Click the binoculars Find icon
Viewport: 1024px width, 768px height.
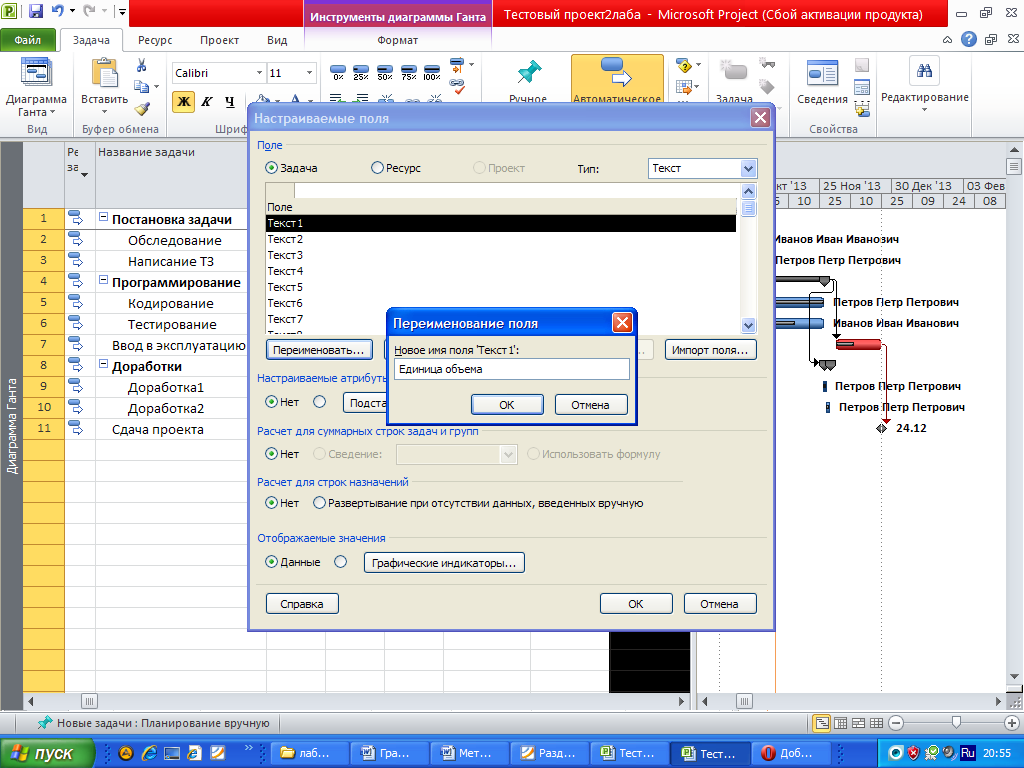(x=924, y=71)
